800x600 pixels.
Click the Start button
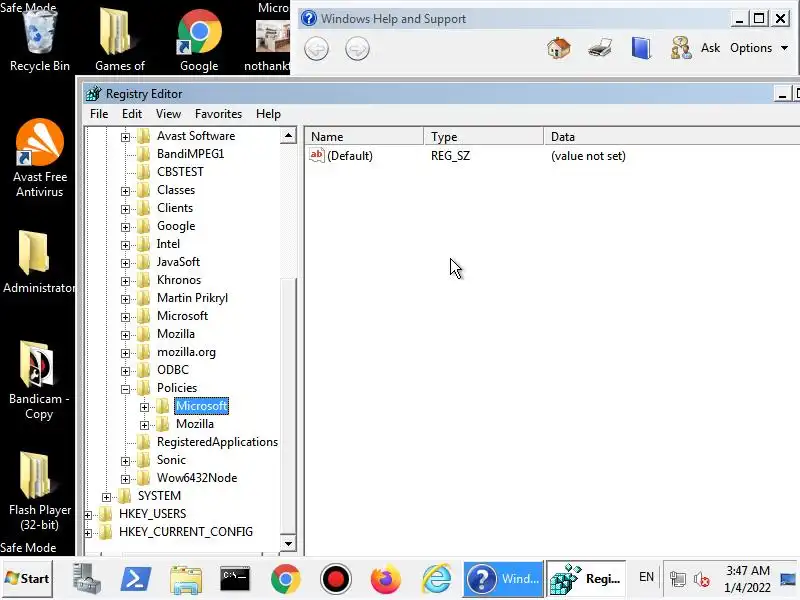tap(27, 579)
